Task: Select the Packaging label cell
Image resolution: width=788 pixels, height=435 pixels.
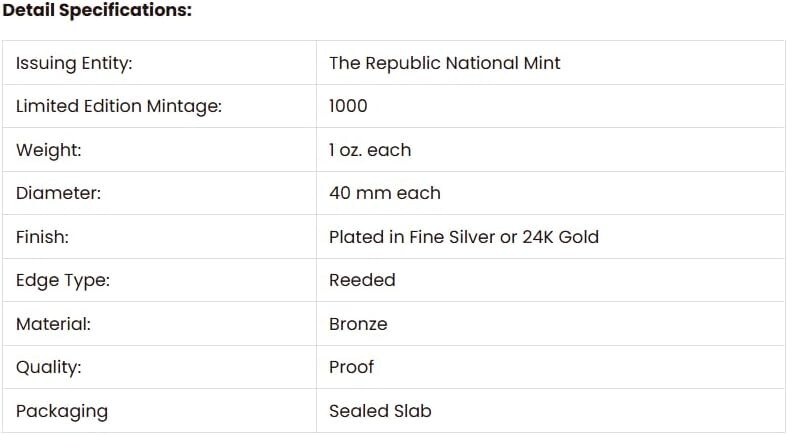Action: [x=159, y=410]
